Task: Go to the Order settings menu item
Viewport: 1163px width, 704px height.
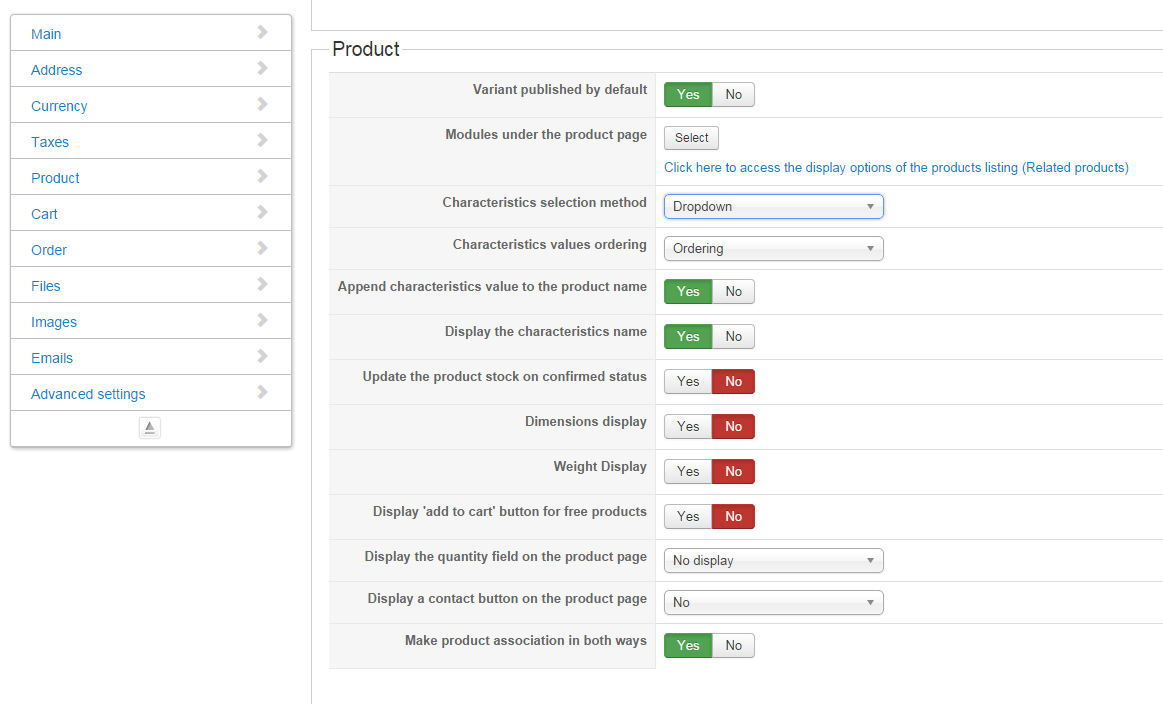Action: tap(49, 250)
